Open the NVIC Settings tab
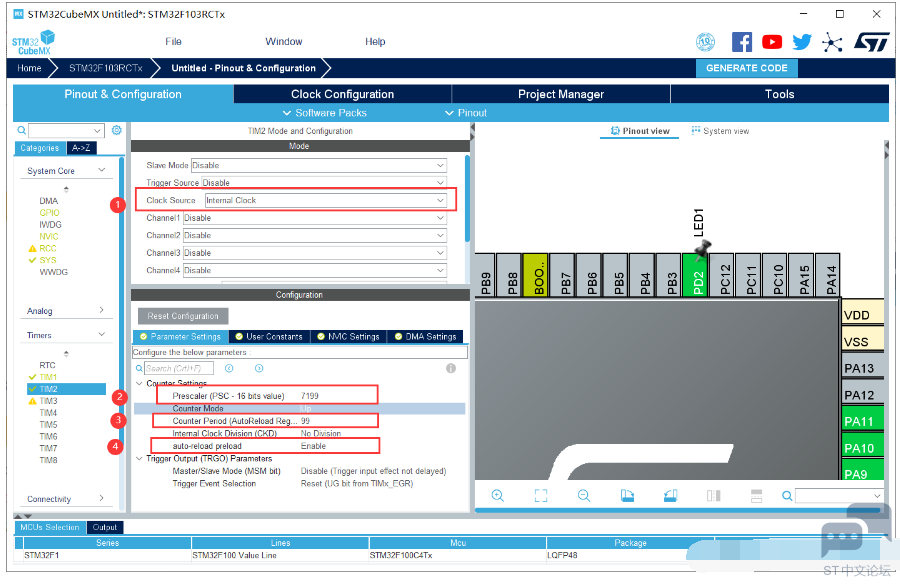The height and width of the screenshot is (586, 900). click(348, 336)
